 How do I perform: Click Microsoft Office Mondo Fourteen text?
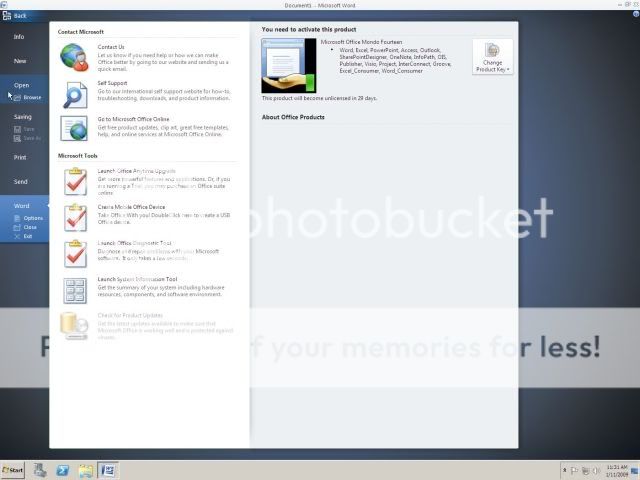click(361, 42)
